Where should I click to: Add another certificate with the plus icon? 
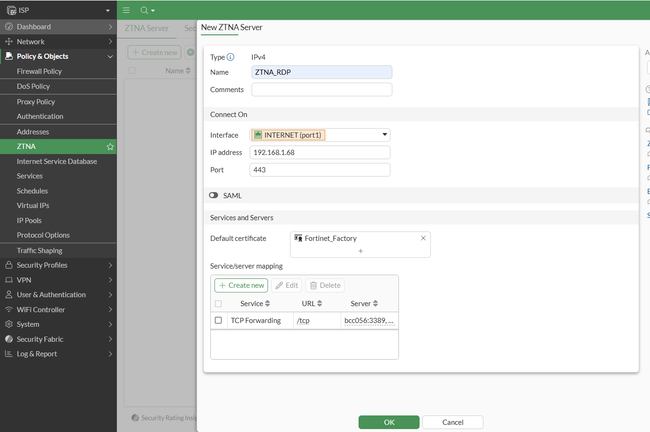(360, 251)
